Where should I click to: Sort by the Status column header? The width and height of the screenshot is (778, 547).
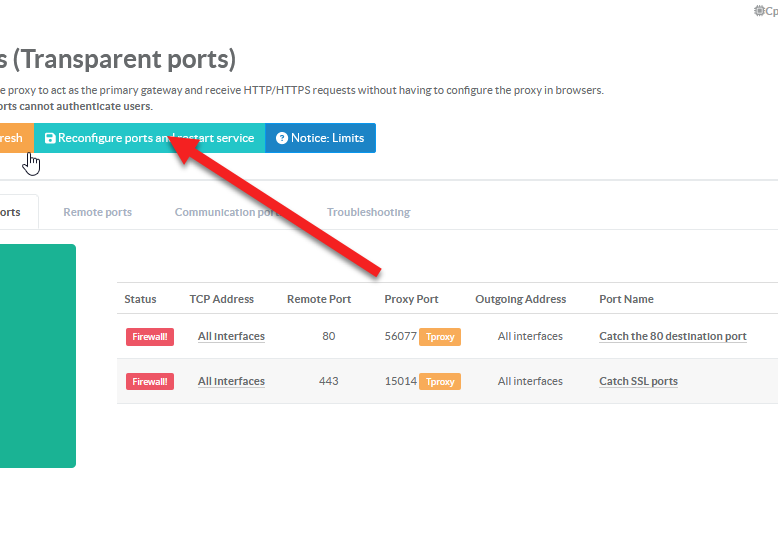(140, 299)
